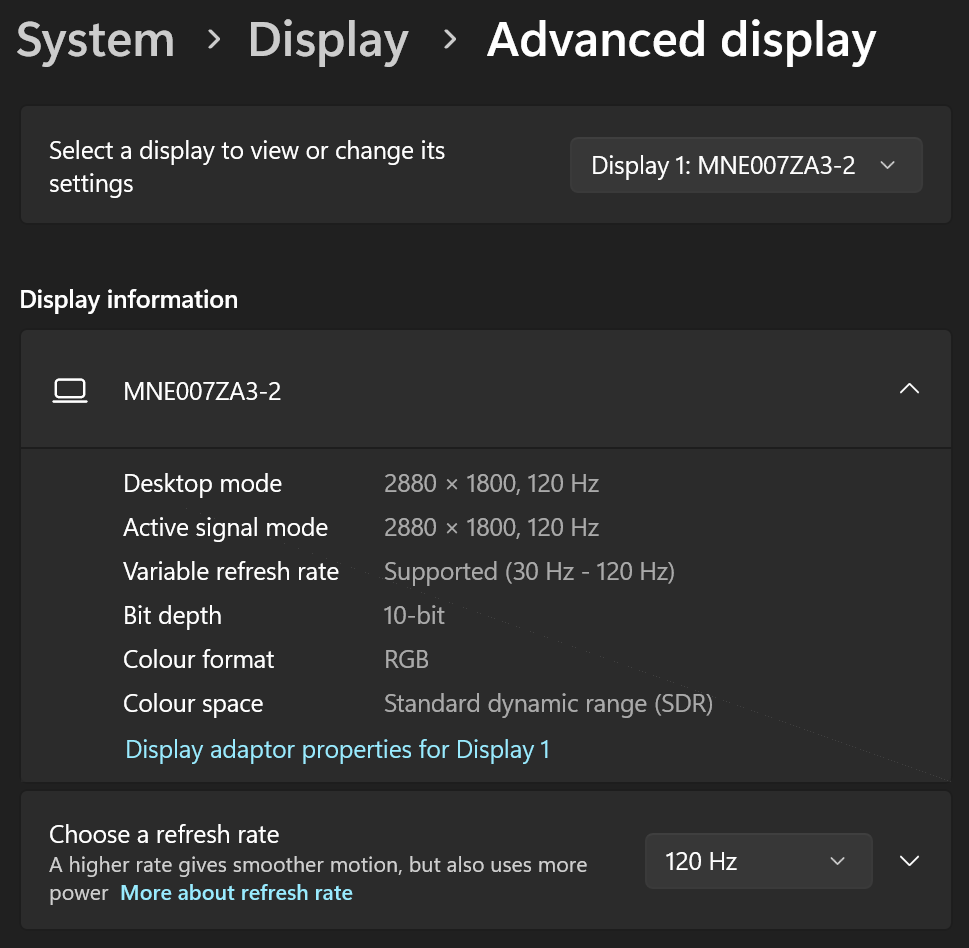This screenshot has height=948, width=969.
Task: Click the Active signal mode label
Action: point(226,527)
